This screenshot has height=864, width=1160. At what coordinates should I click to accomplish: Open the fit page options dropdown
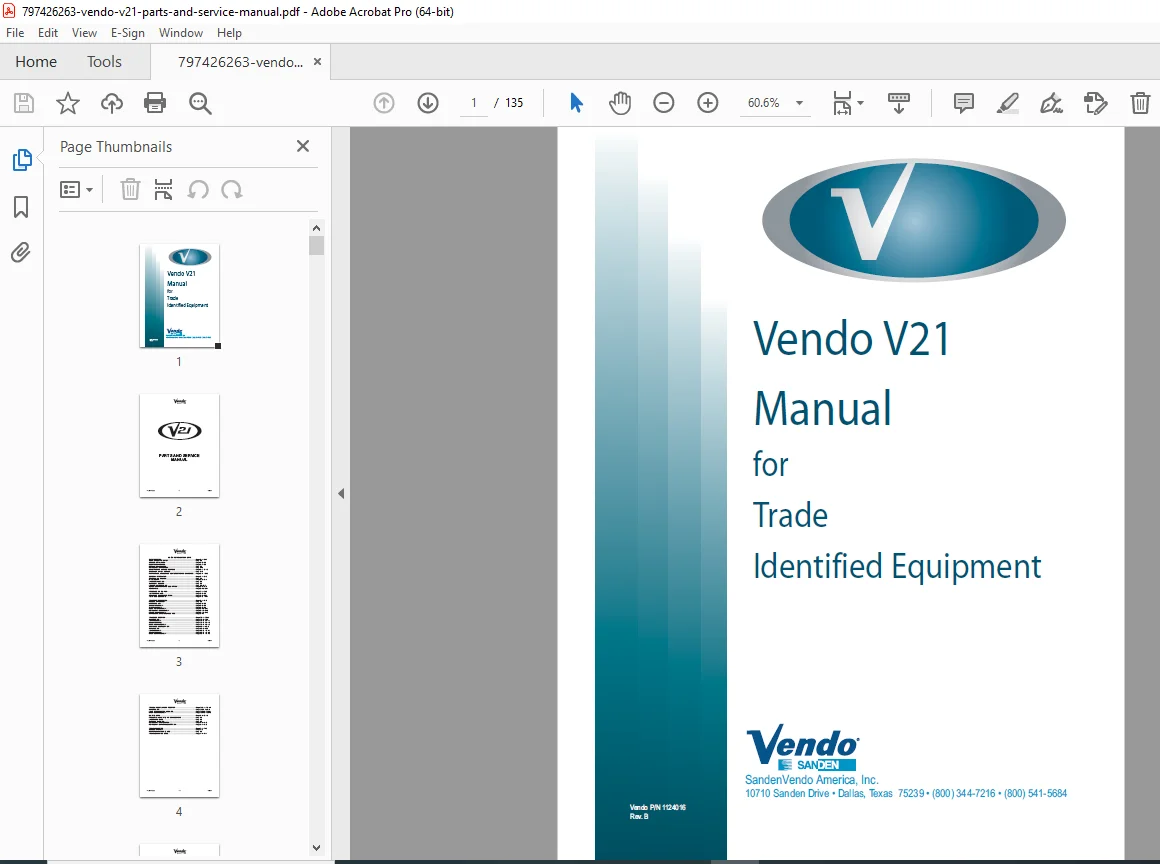point(848,103)
